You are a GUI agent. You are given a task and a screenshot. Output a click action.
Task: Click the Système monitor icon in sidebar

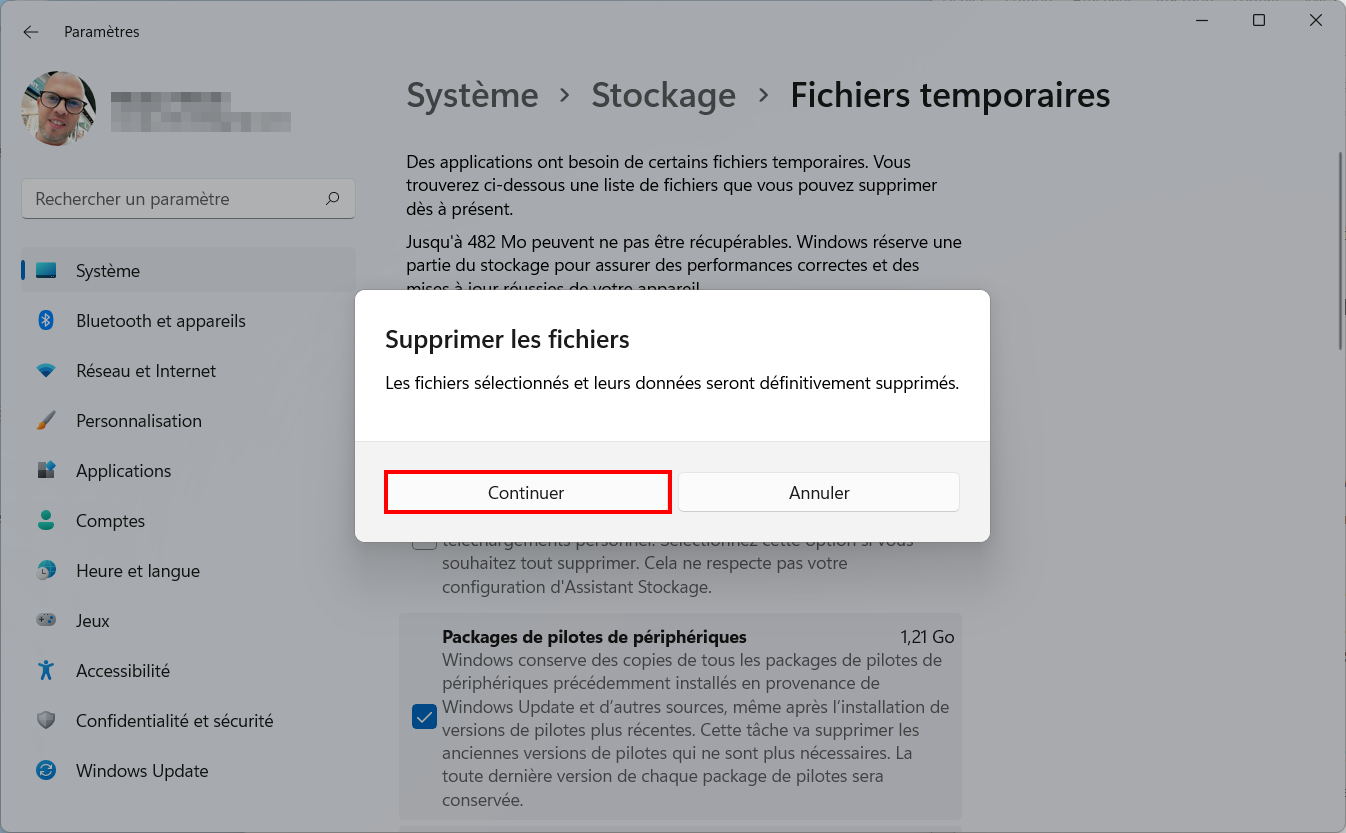46,271
